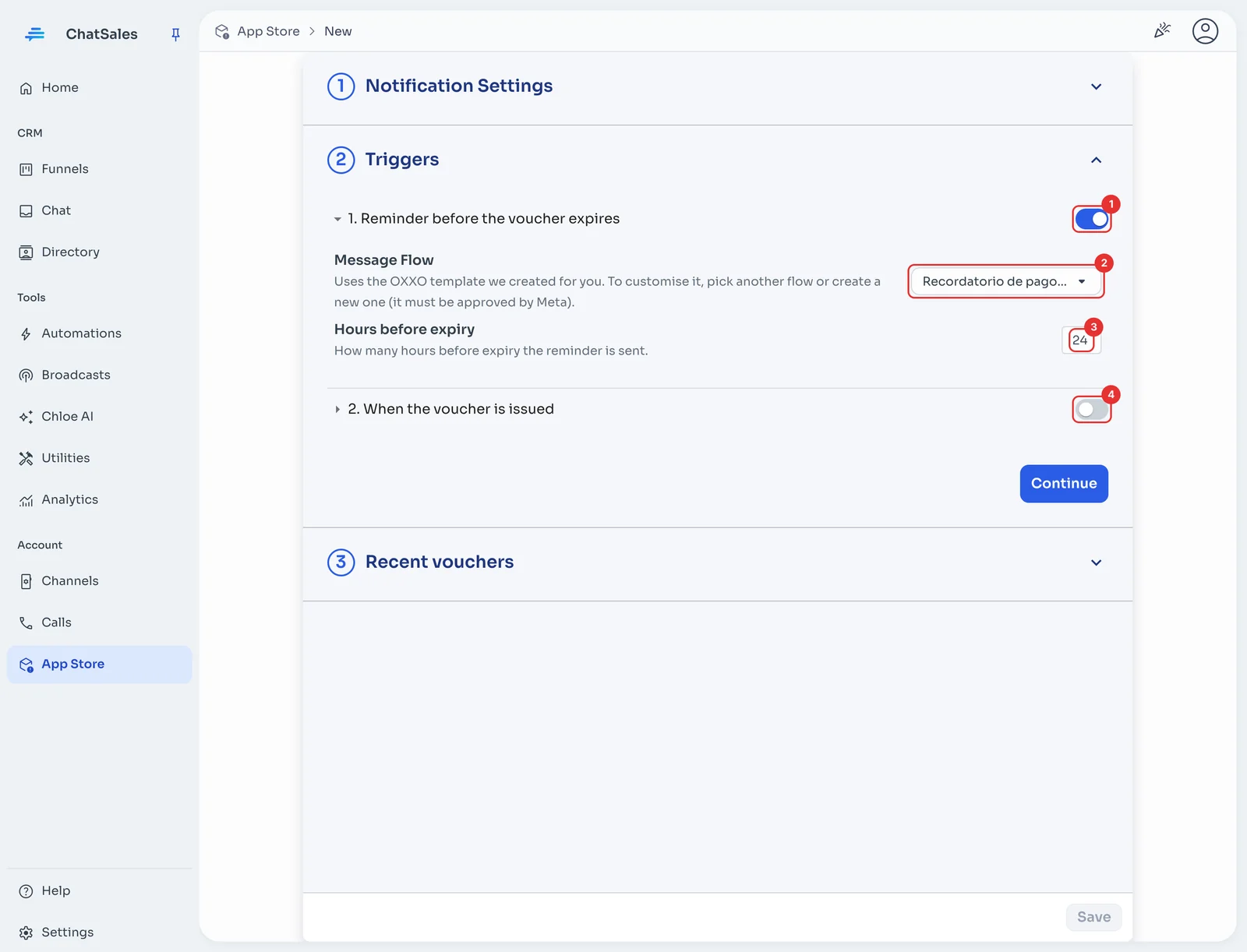Go to Analytics in the sidebar
The height and width of the screenshot is (952, 1247).
point(100,499)
